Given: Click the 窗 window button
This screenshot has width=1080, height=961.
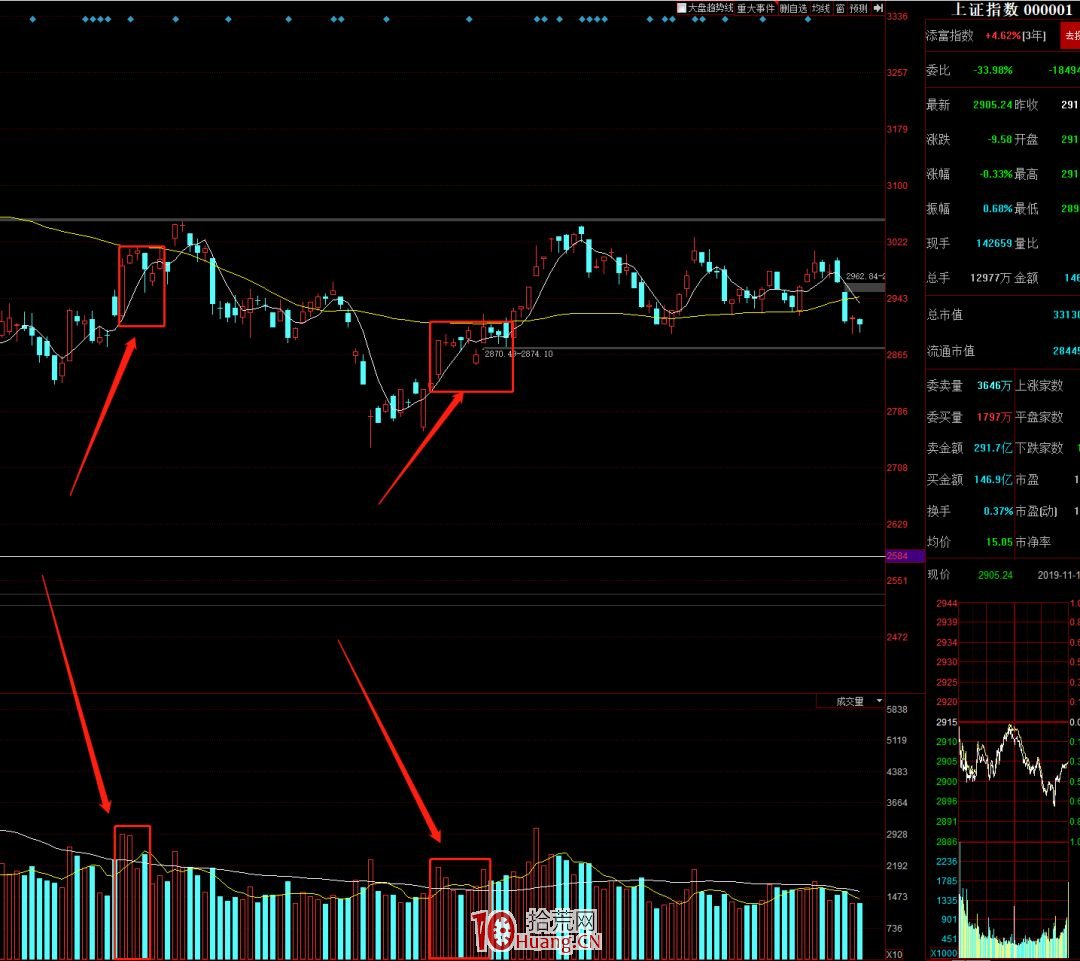Looking at the screenshot, I should coord(840,8).
